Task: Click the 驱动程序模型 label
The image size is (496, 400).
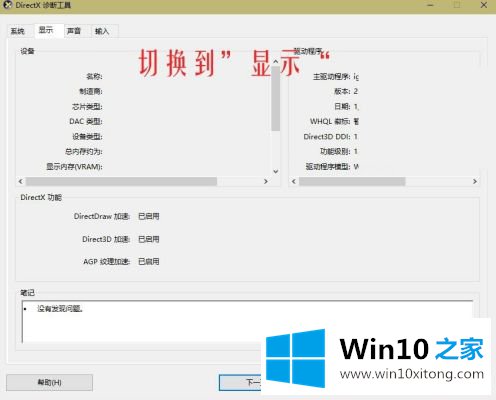Action: [328, 167]
